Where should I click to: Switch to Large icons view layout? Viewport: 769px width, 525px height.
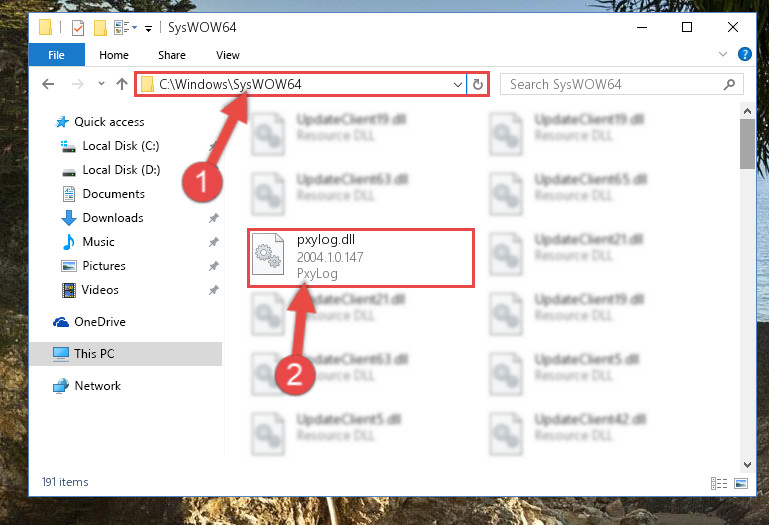pos(741,483)
